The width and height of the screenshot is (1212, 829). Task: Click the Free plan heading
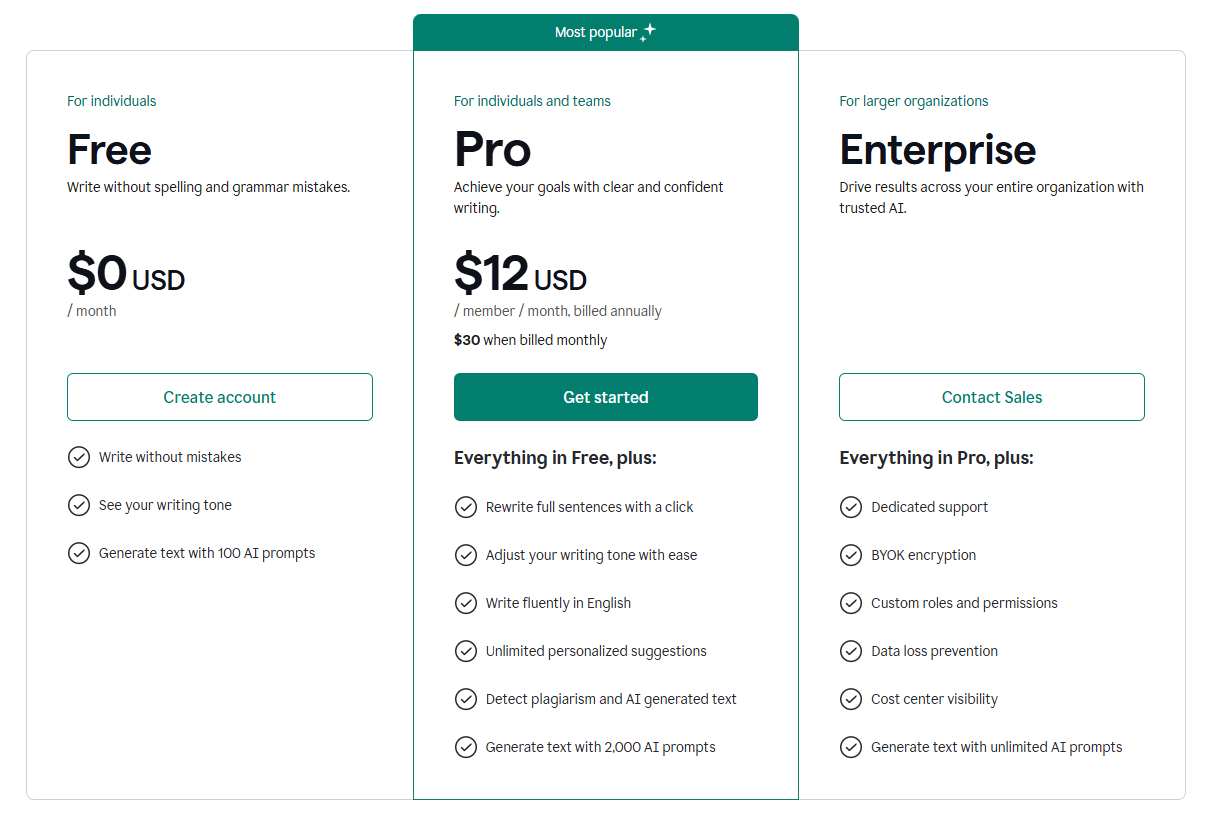coord(109,150)
